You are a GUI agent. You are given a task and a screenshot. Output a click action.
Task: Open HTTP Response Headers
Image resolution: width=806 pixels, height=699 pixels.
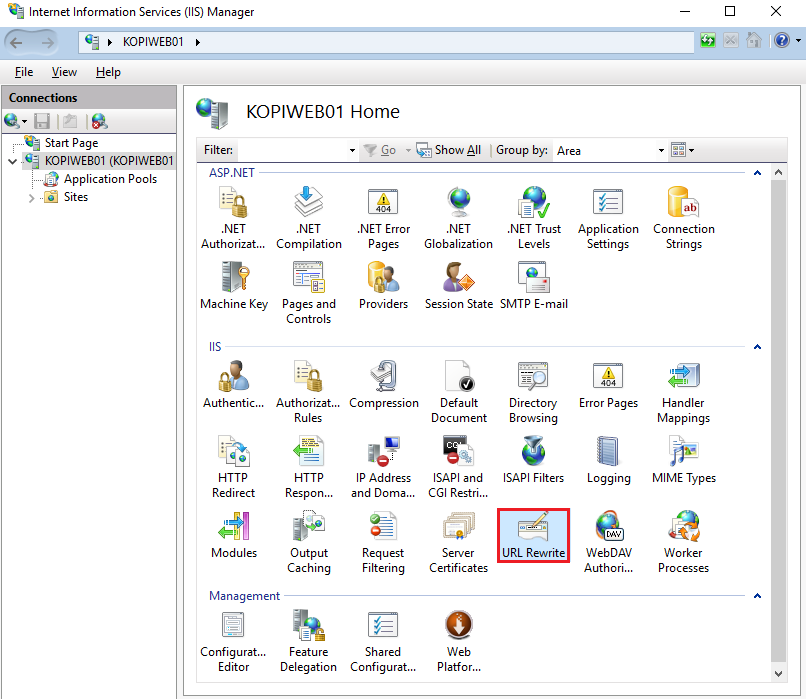[x=308, y=467]
